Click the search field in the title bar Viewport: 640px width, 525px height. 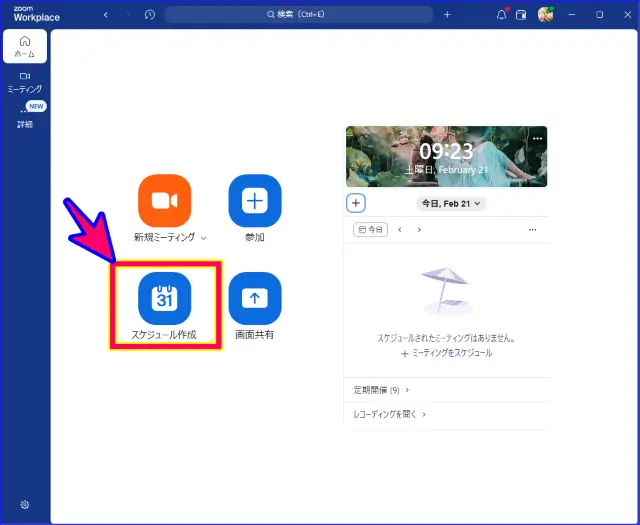click(298, 15)
